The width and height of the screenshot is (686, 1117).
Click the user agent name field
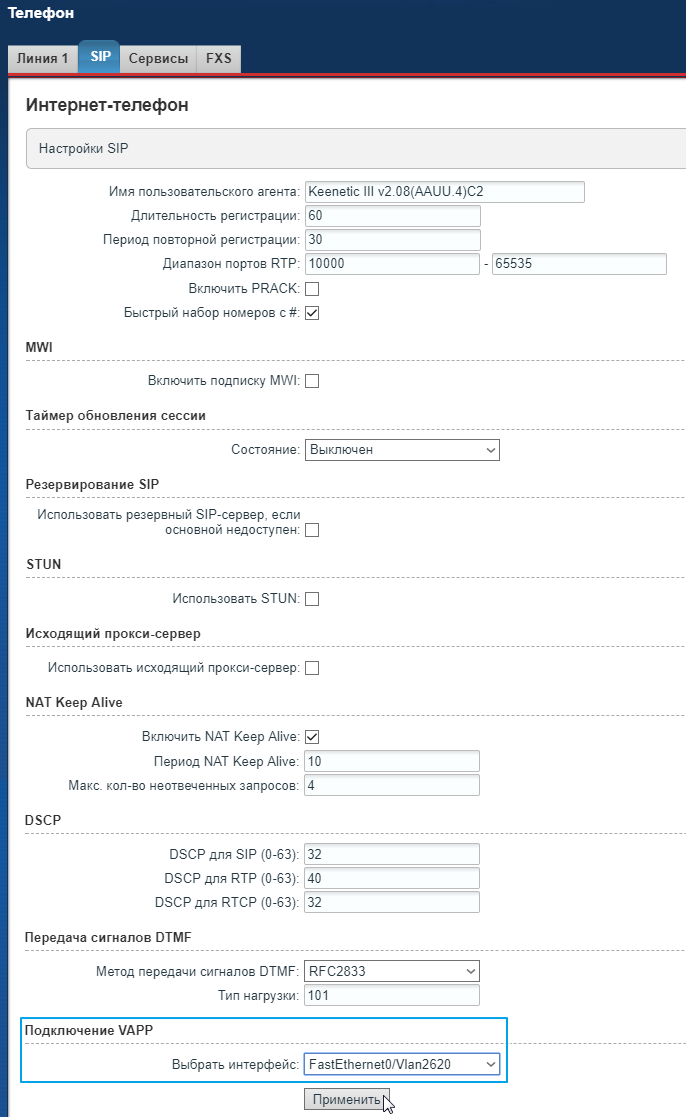[444, 192]
